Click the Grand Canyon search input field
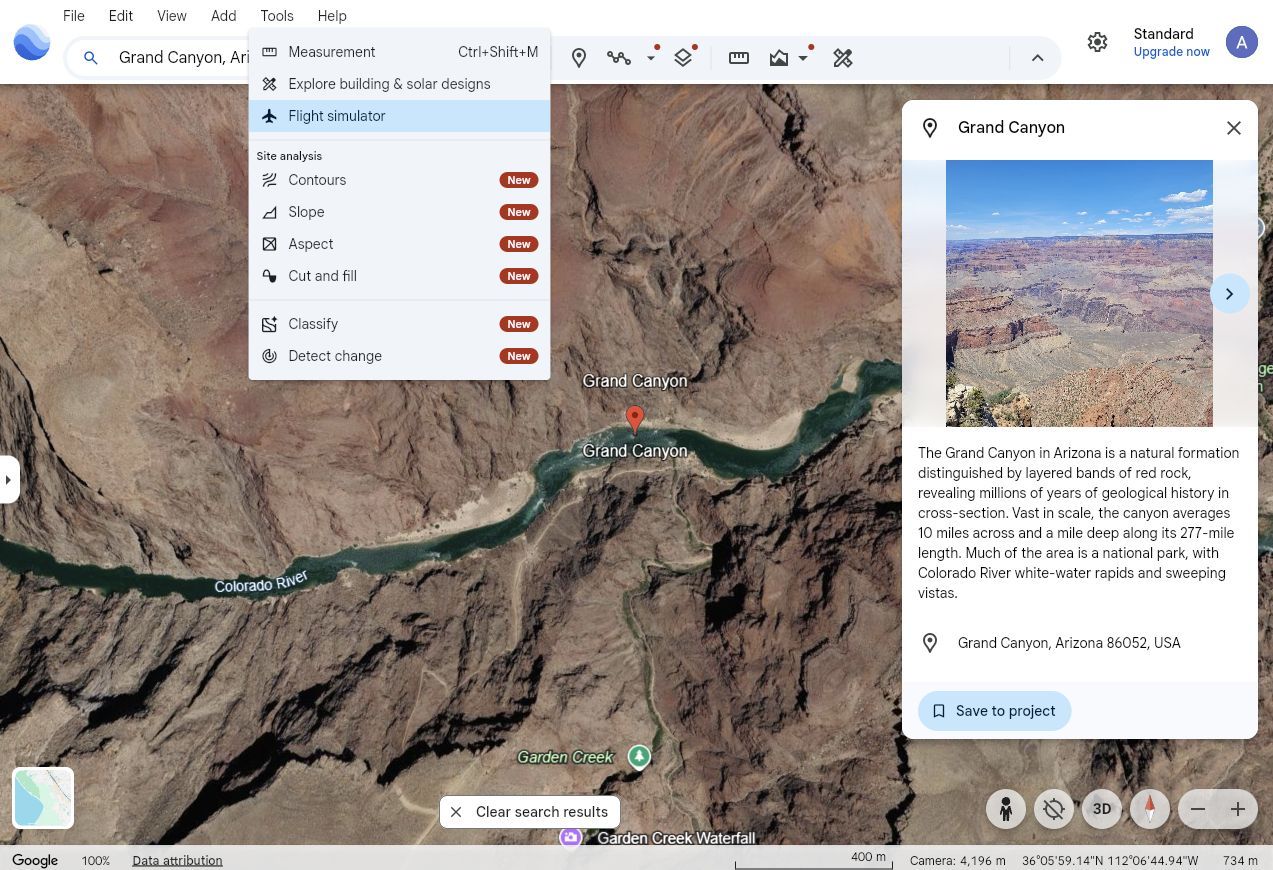Image resolution: width=1273 pixels, height=870 pixels. coord(184,58)
